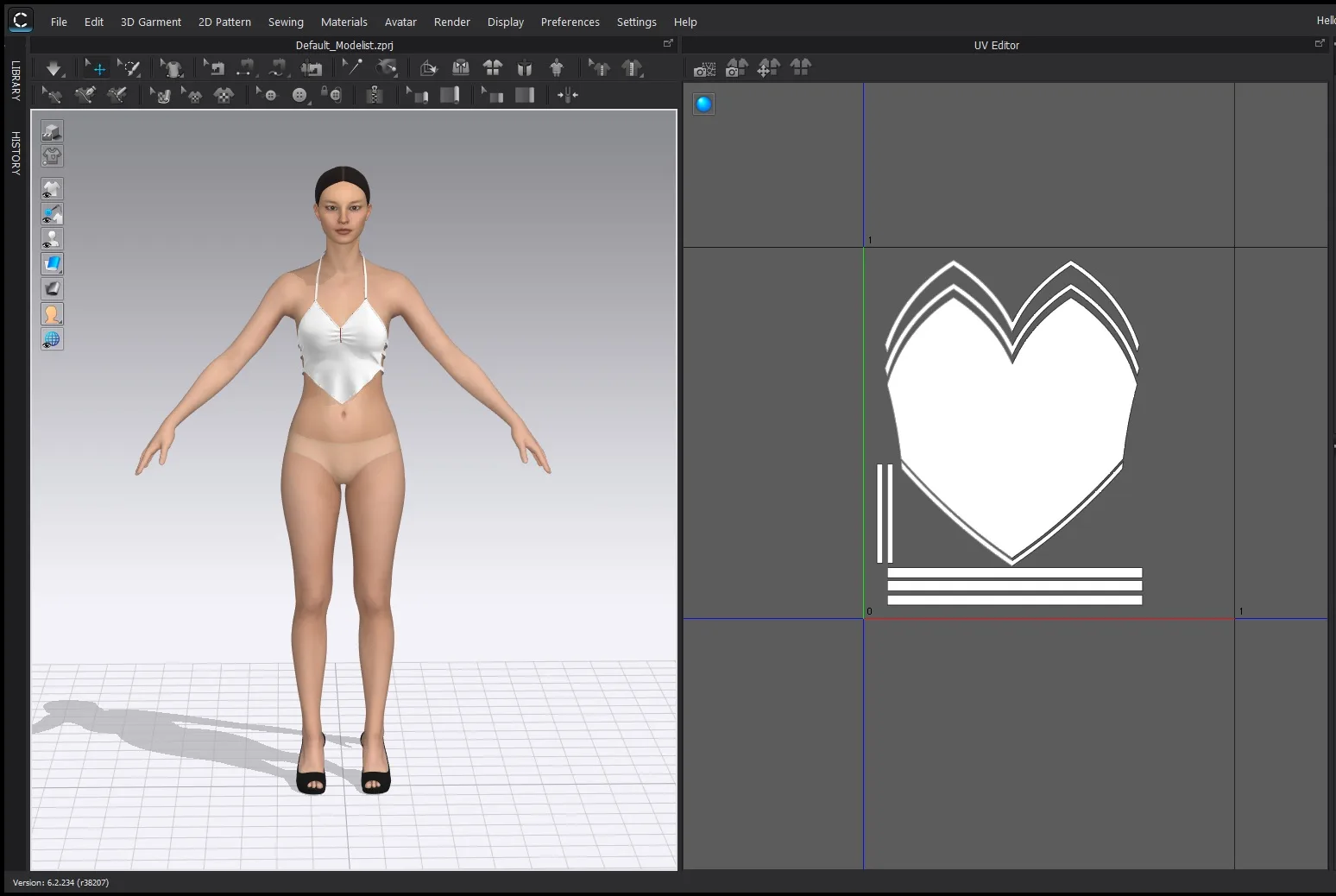1336x896 pixels.
Task: Click the dark folded cloth surface icon
Action: point(52,289)
